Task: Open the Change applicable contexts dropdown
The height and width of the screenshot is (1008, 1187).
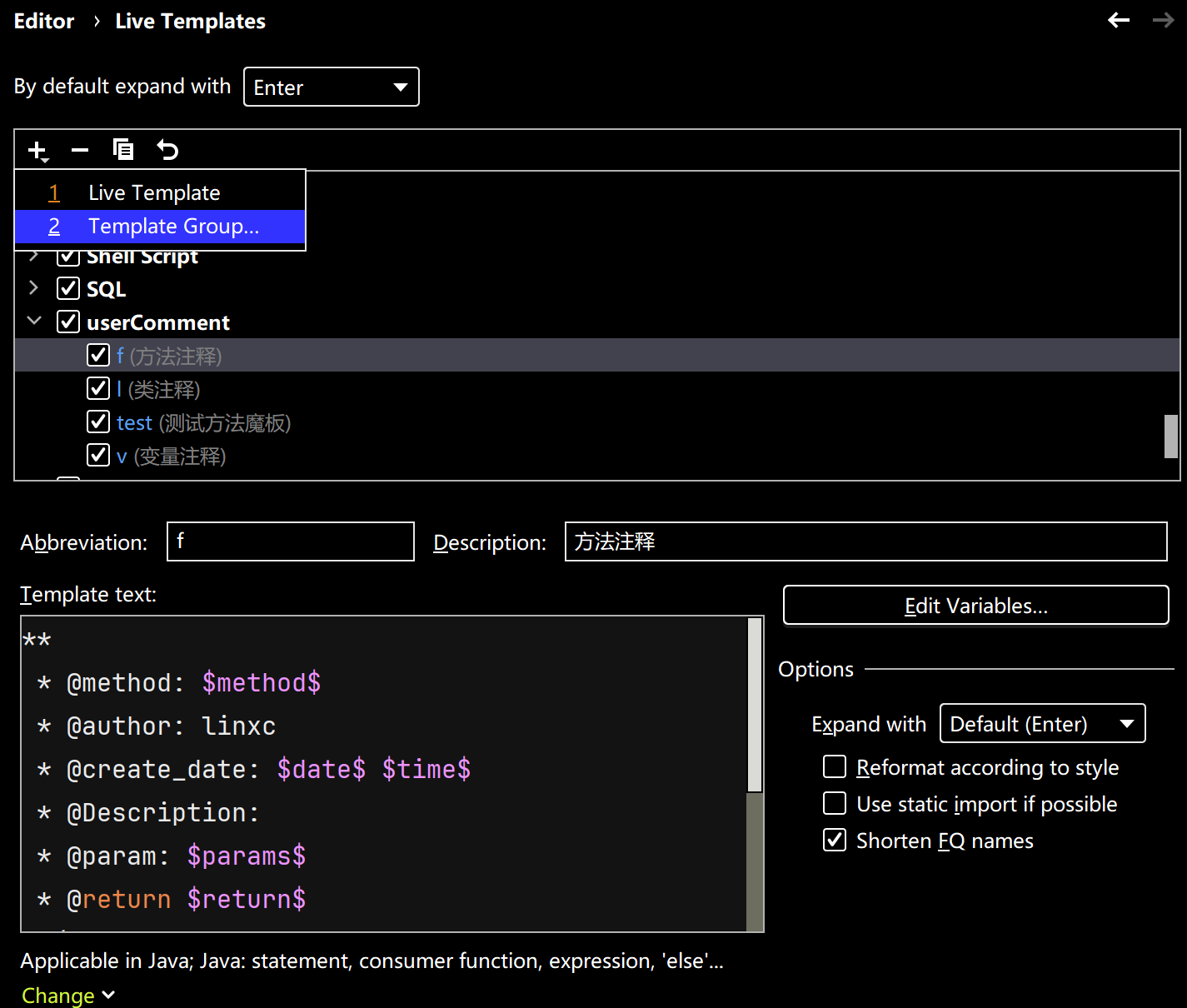Action: (68, 996)
